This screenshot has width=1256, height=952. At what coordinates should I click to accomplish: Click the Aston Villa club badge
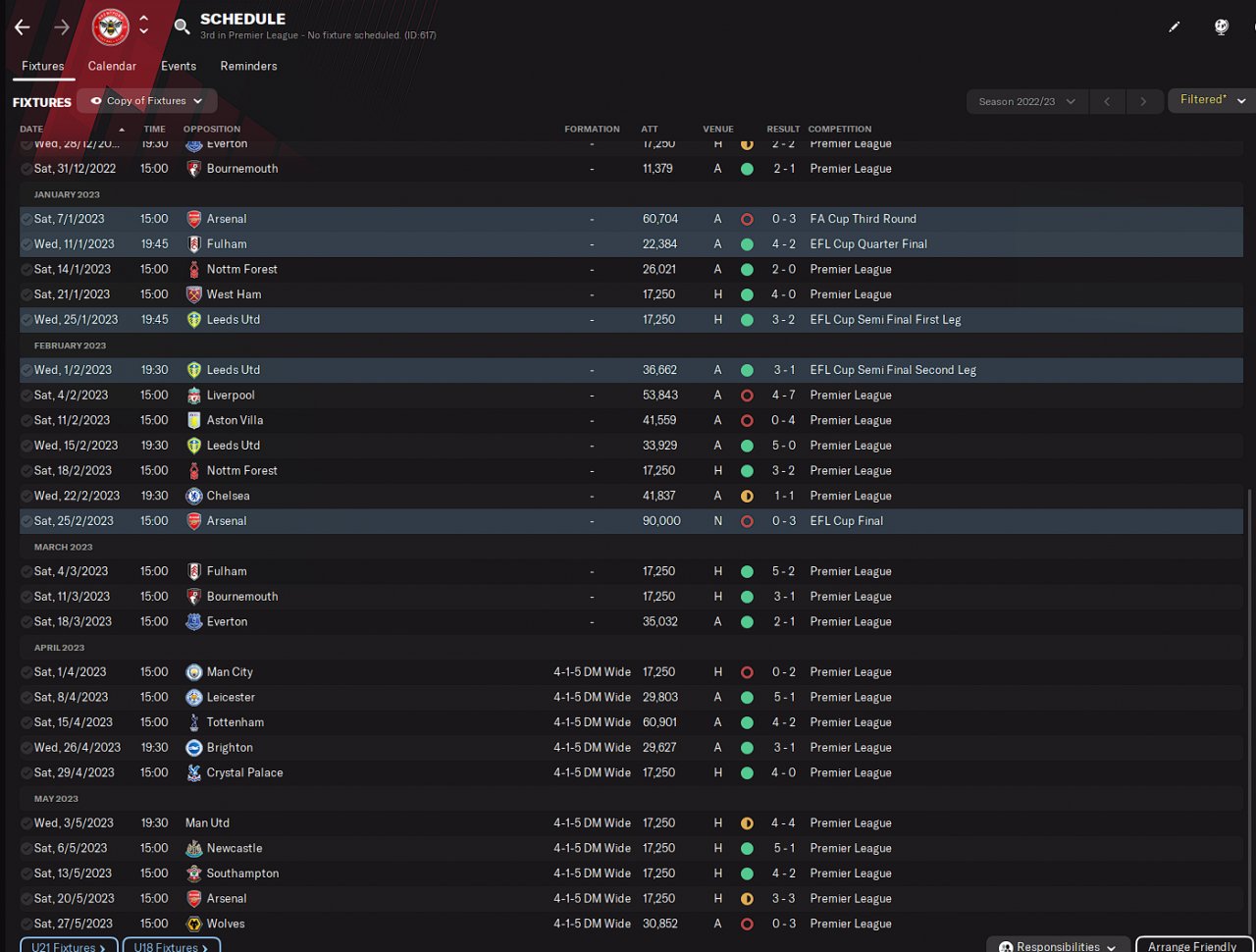pyautogui.click(x=194, y=420)
